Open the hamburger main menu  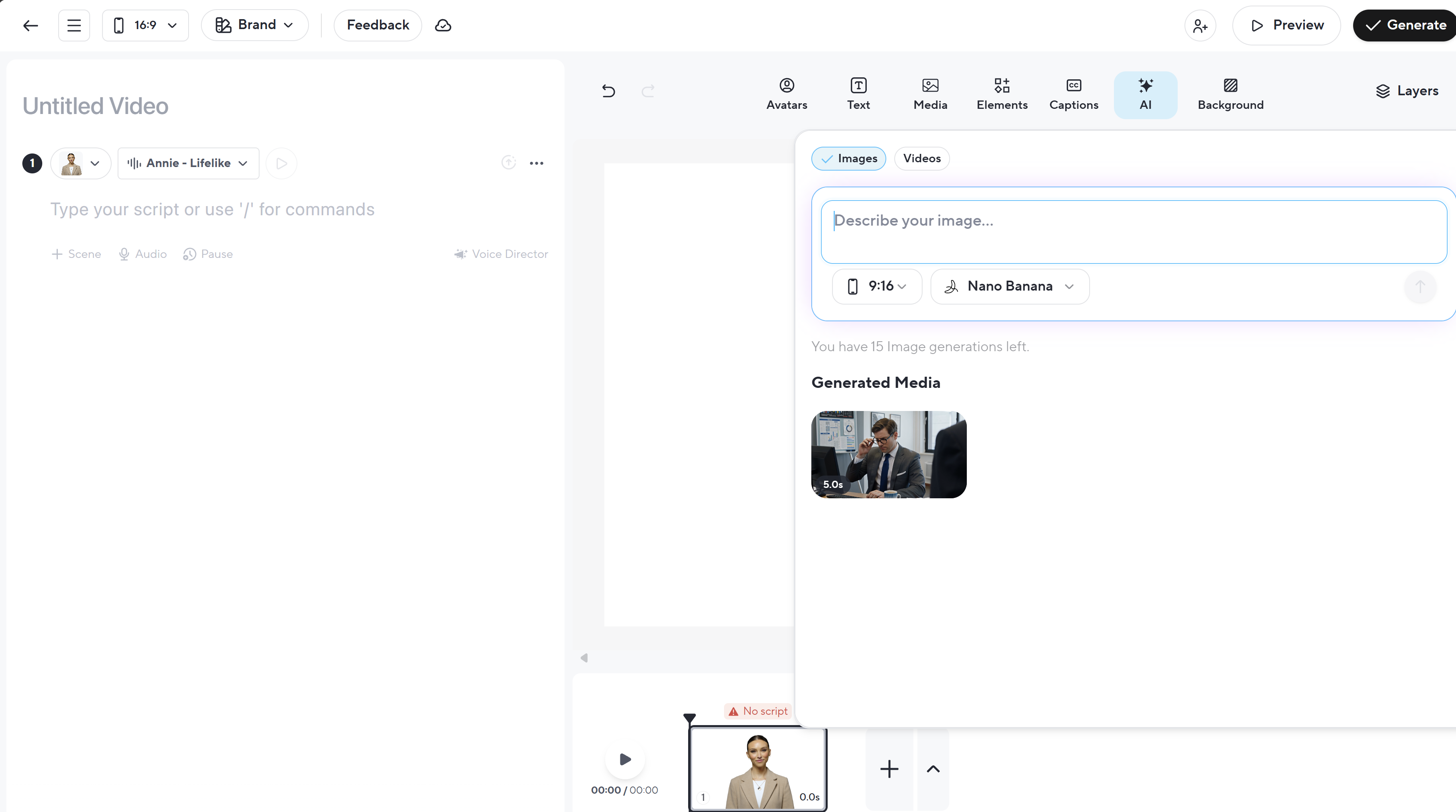[74, 25]
